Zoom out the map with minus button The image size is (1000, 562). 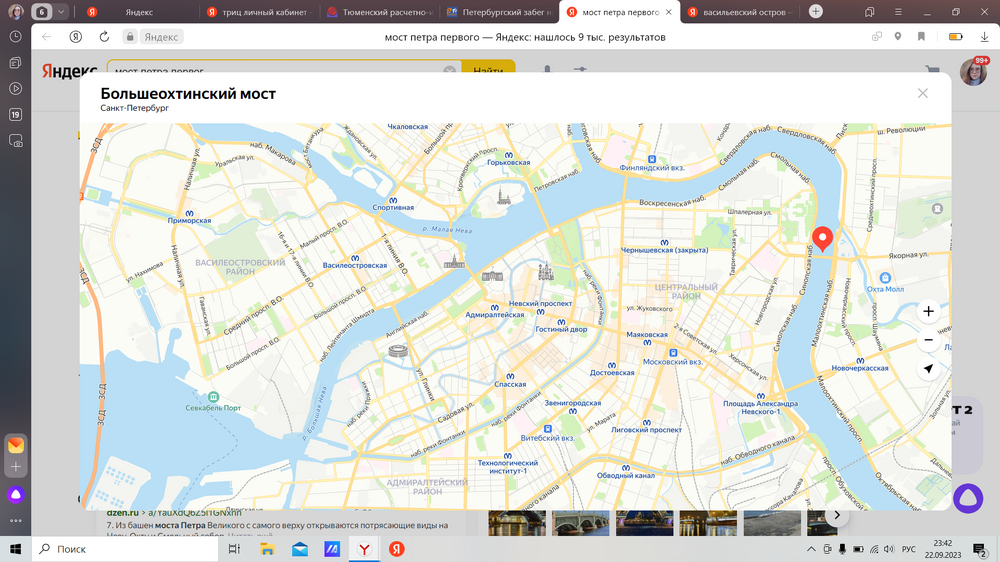point(929,340)
